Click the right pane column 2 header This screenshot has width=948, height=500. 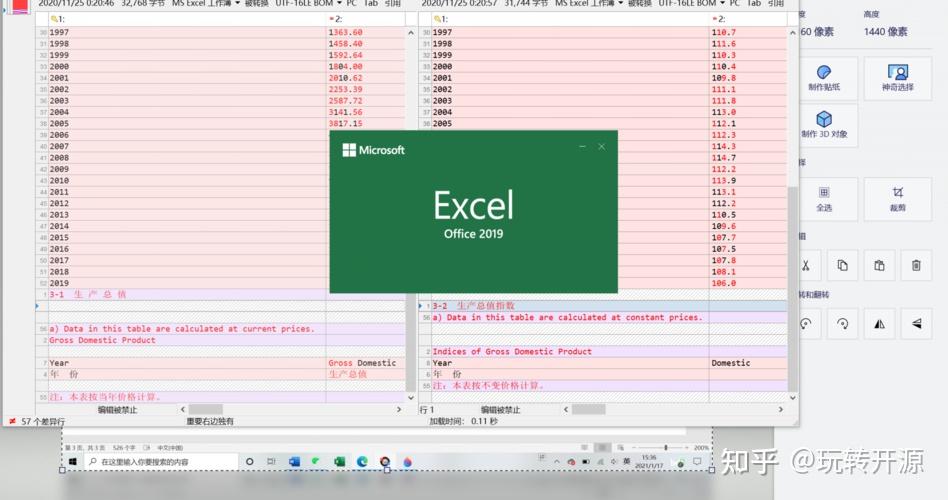coord(748,19)
